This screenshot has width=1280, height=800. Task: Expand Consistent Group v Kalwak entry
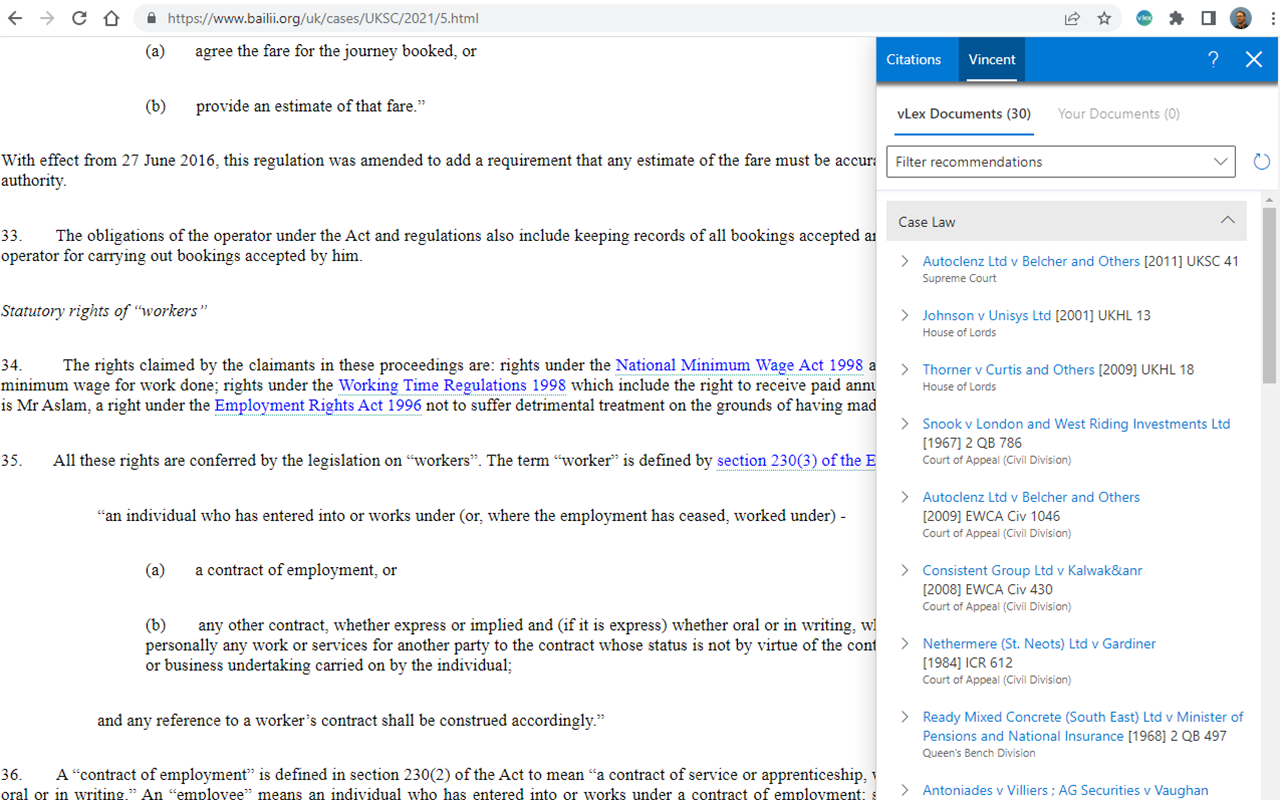(905, 570)
